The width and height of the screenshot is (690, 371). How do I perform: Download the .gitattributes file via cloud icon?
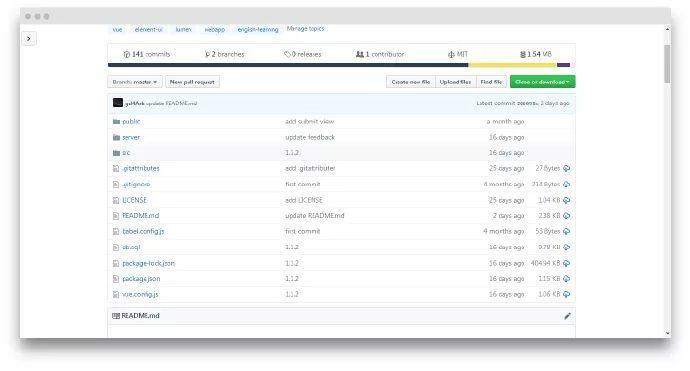coord(566,168)
